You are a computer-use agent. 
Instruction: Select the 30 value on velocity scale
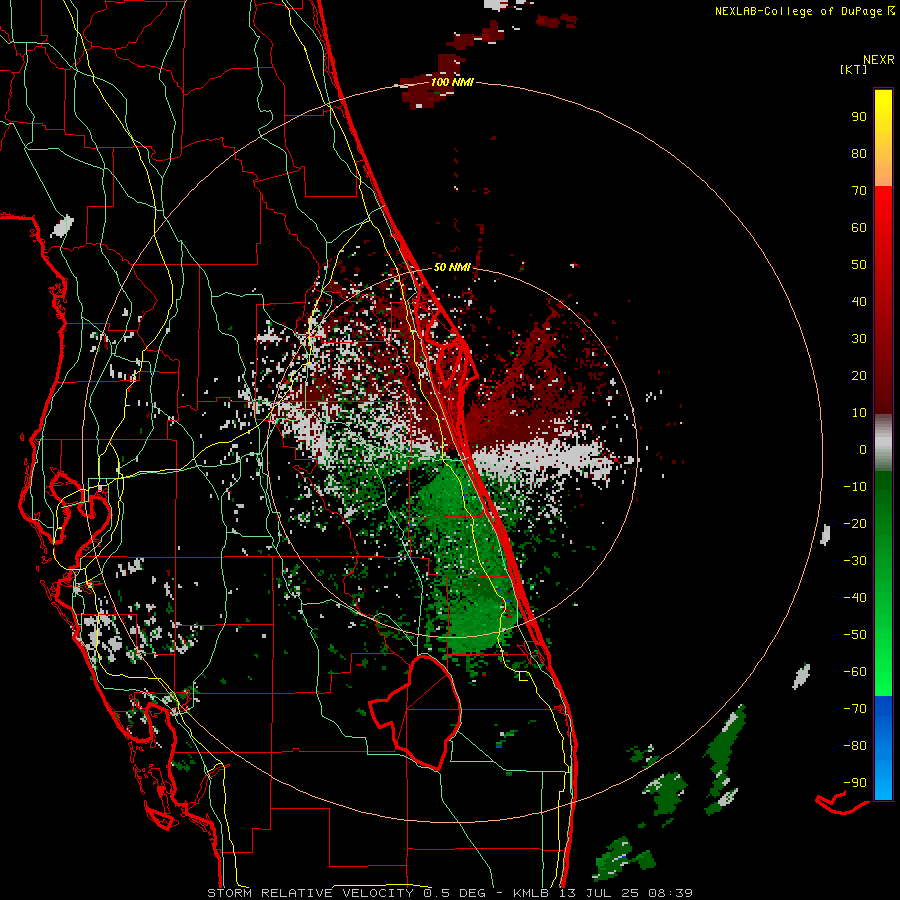click(x=859, y=339)
